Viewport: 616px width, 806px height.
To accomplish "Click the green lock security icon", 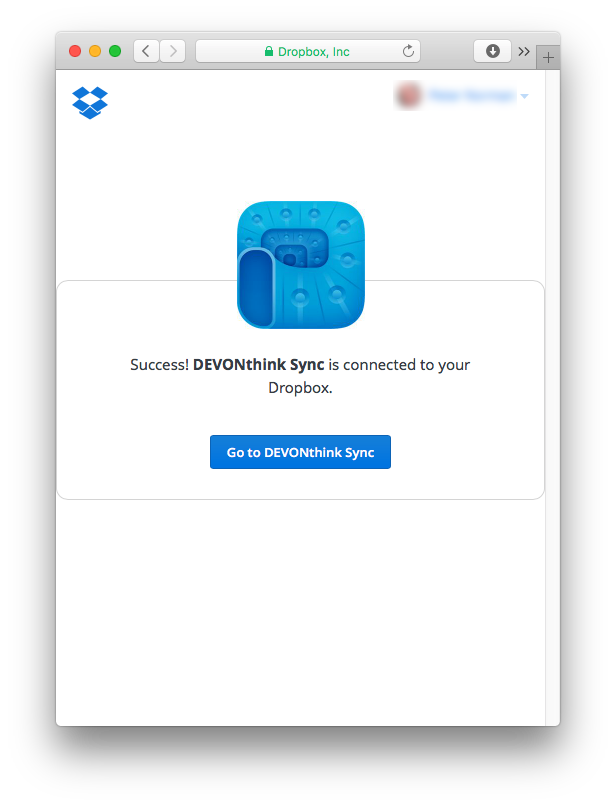I will (269, 51).
